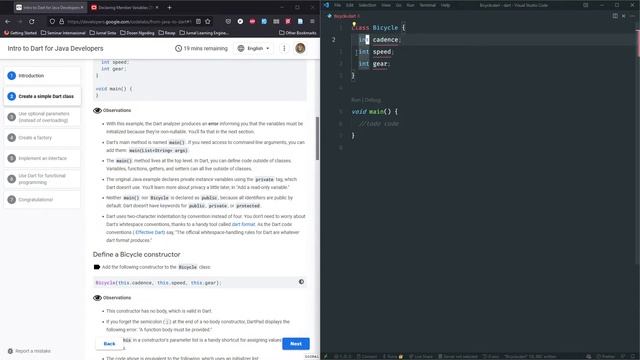
Task: Click 'speed' in the code editor
Action: pos(382,52)
